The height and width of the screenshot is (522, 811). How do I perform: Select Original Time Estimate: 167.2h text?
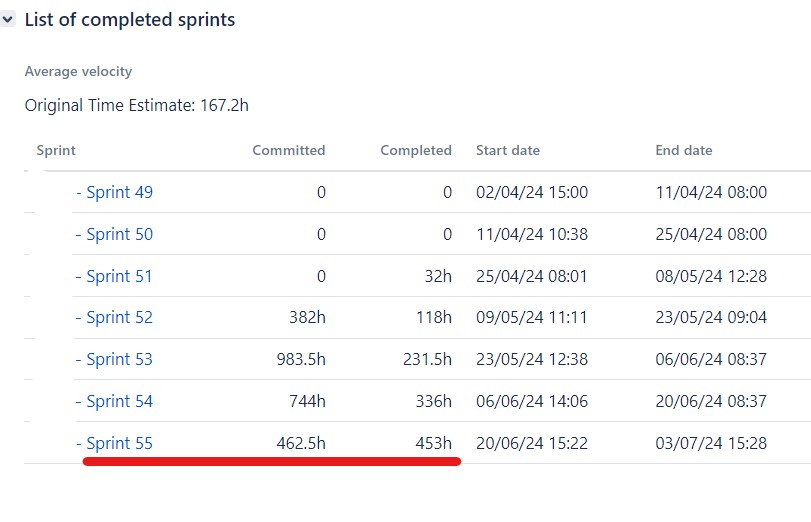coord(137,105)
